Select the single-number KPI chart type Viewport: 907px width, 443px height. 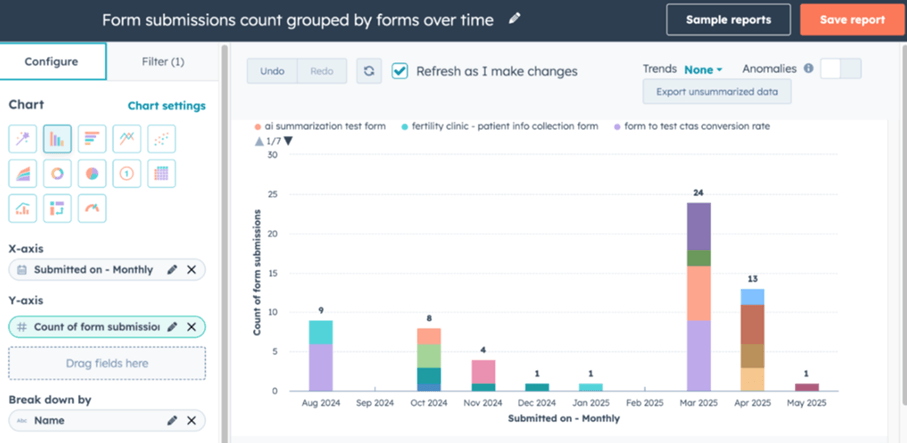[x=127, y=173]
